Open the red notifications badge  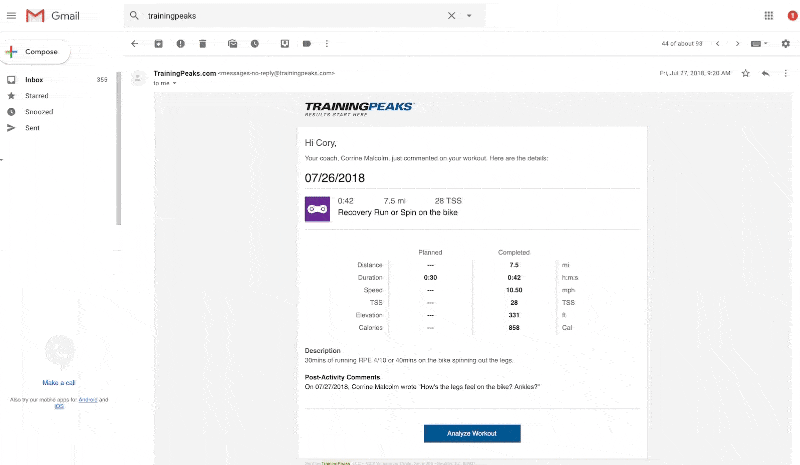click(x=793, y=16)
